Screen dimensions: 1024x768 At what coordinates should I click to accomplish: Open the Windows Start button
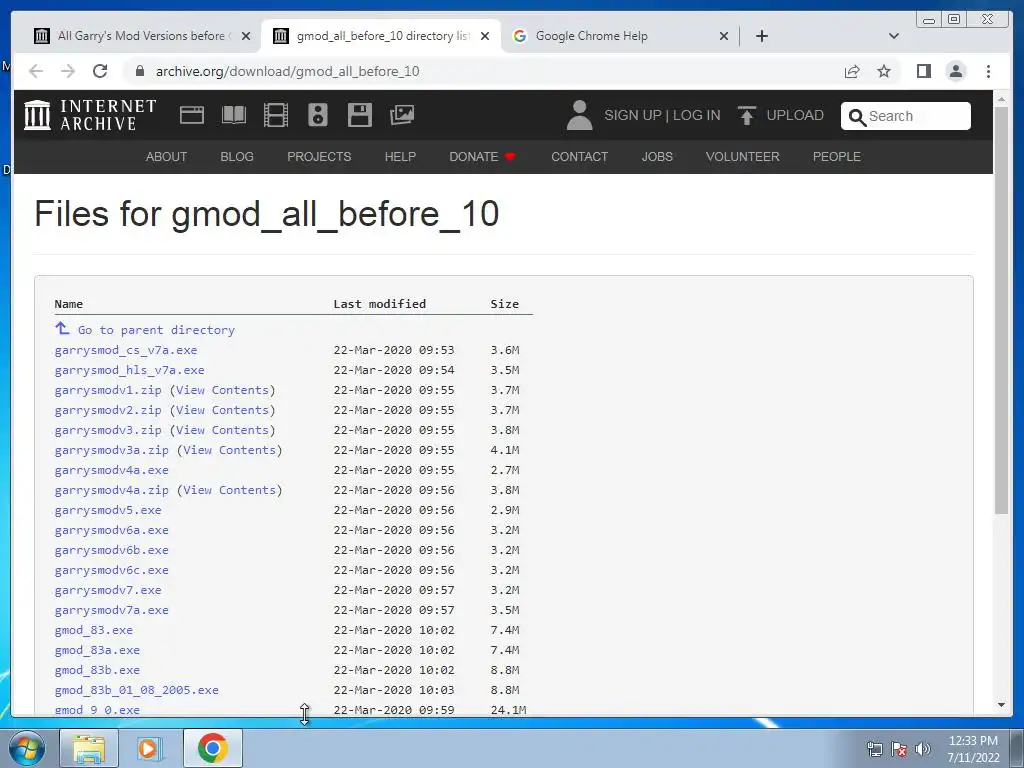(27, 748)
